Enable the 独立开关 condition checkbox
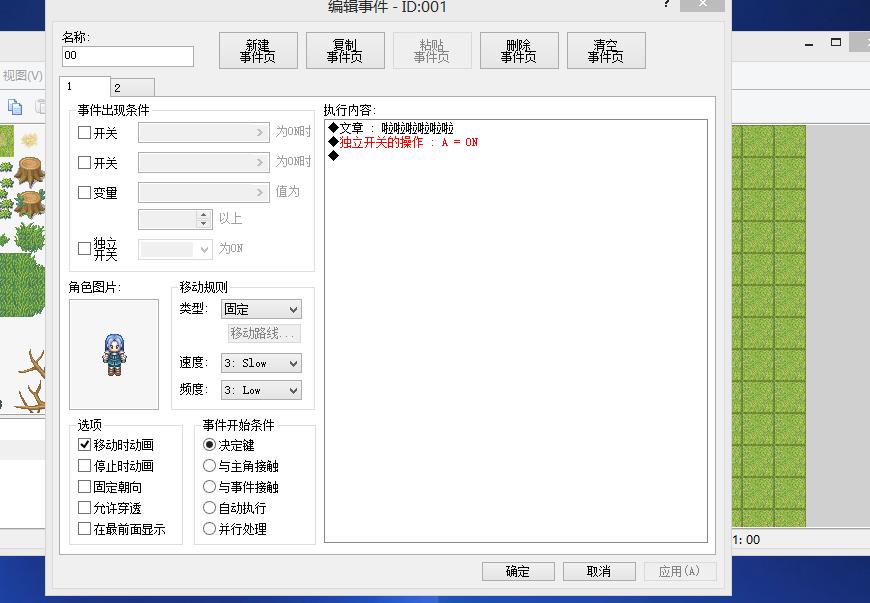 tap(84, 248)
